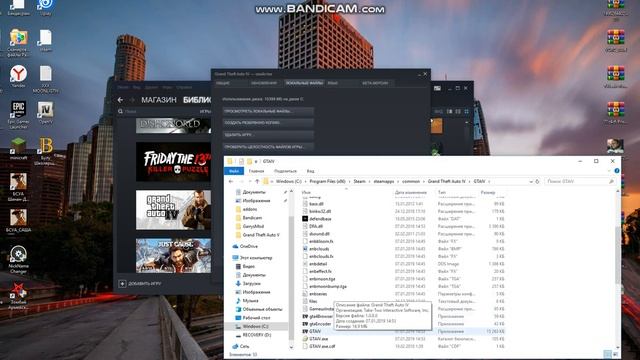Screen dimensions: 640x360
Task: Click the plus icon next to Add game
Action: coord(122,283)
